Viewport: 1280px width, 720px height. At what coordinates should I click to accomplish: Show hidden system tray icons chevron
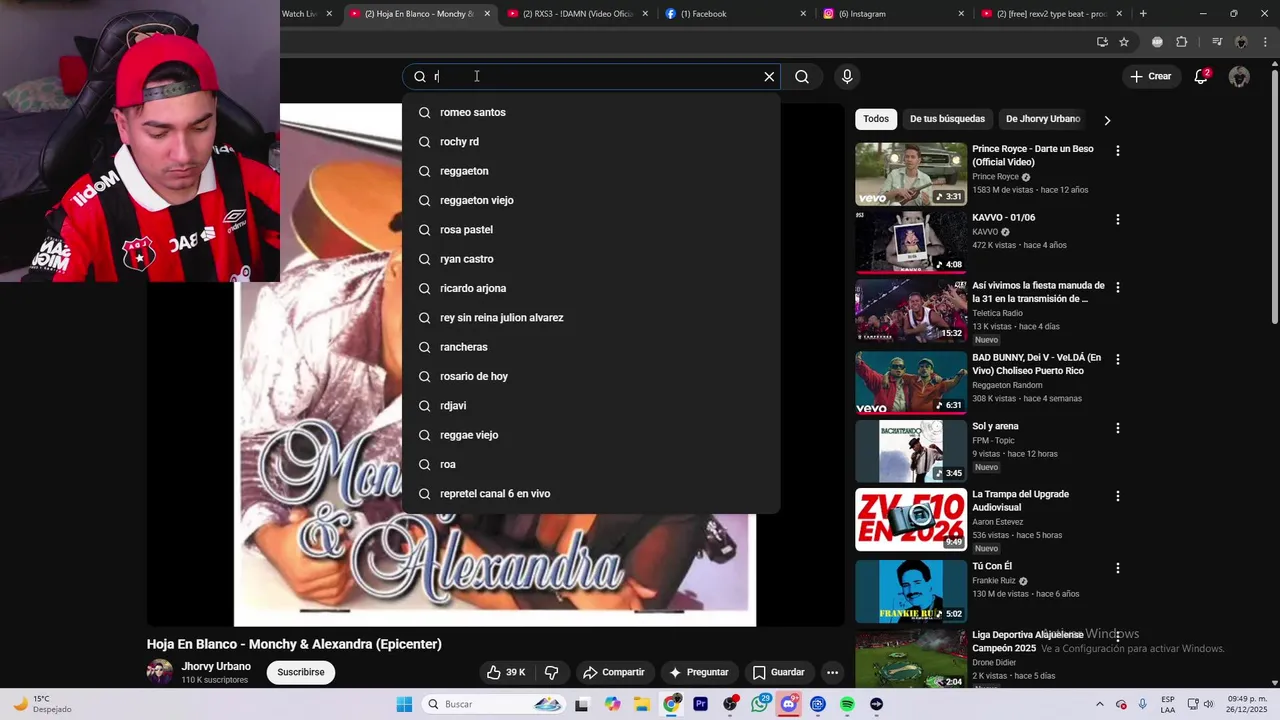click(x=1100, y=704)
